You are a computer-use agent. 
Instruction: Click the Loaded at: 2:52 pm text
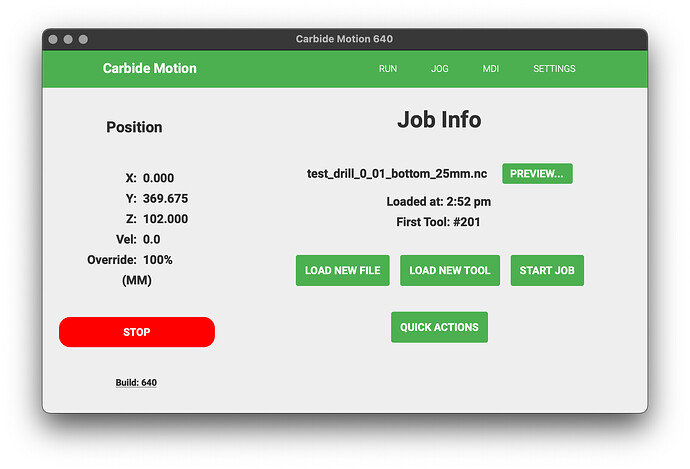(x=439, y=202)
